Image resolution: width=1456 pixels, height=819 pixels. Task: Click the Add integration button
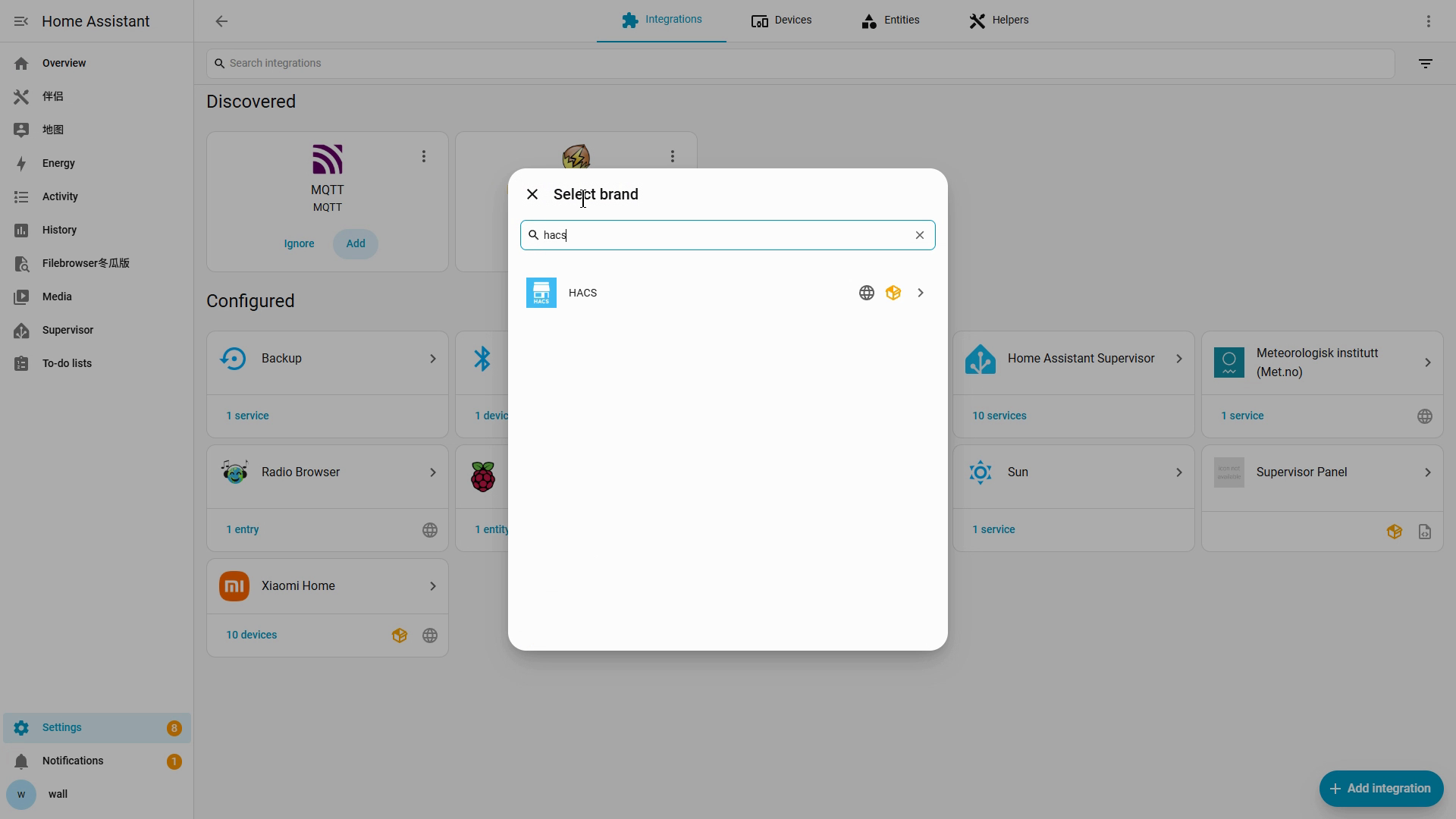(x=1382, y=789)
